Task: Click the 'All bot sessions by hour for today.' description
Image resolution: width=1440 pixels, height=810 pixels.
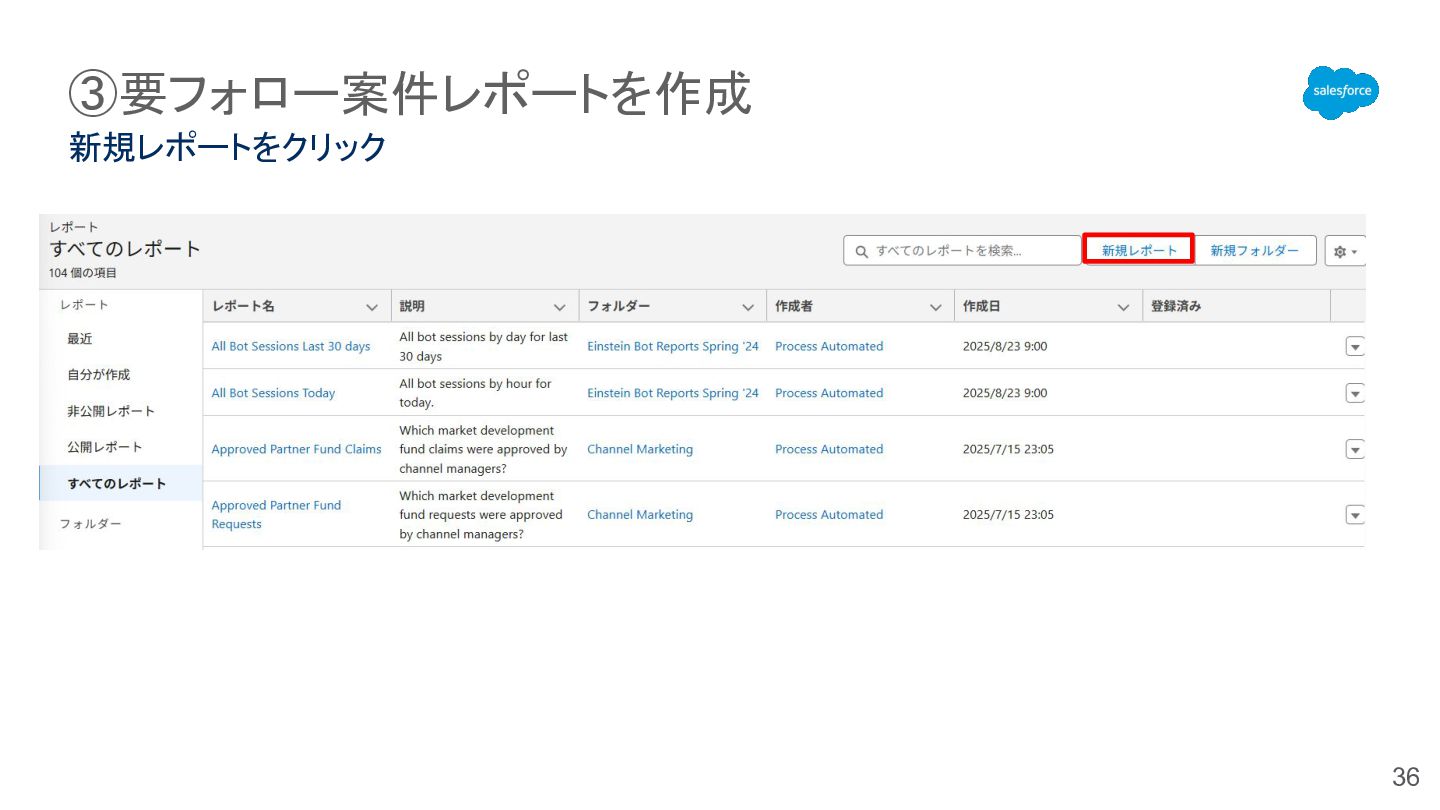Action: [475, 393]
